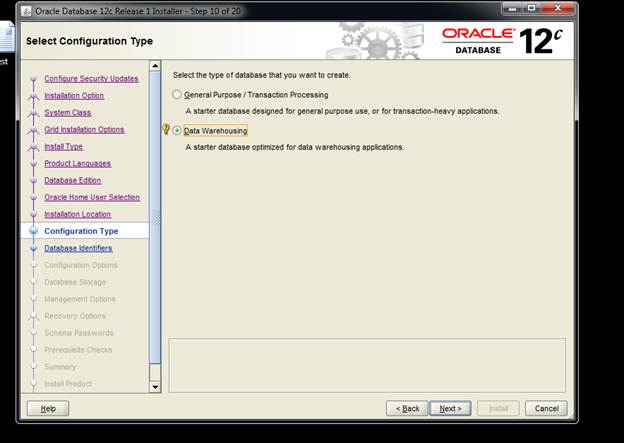This screenshot has width=624, height=443.
Task: Click the greyed Schema Passwords step text
Action: [x=79, y=333]
